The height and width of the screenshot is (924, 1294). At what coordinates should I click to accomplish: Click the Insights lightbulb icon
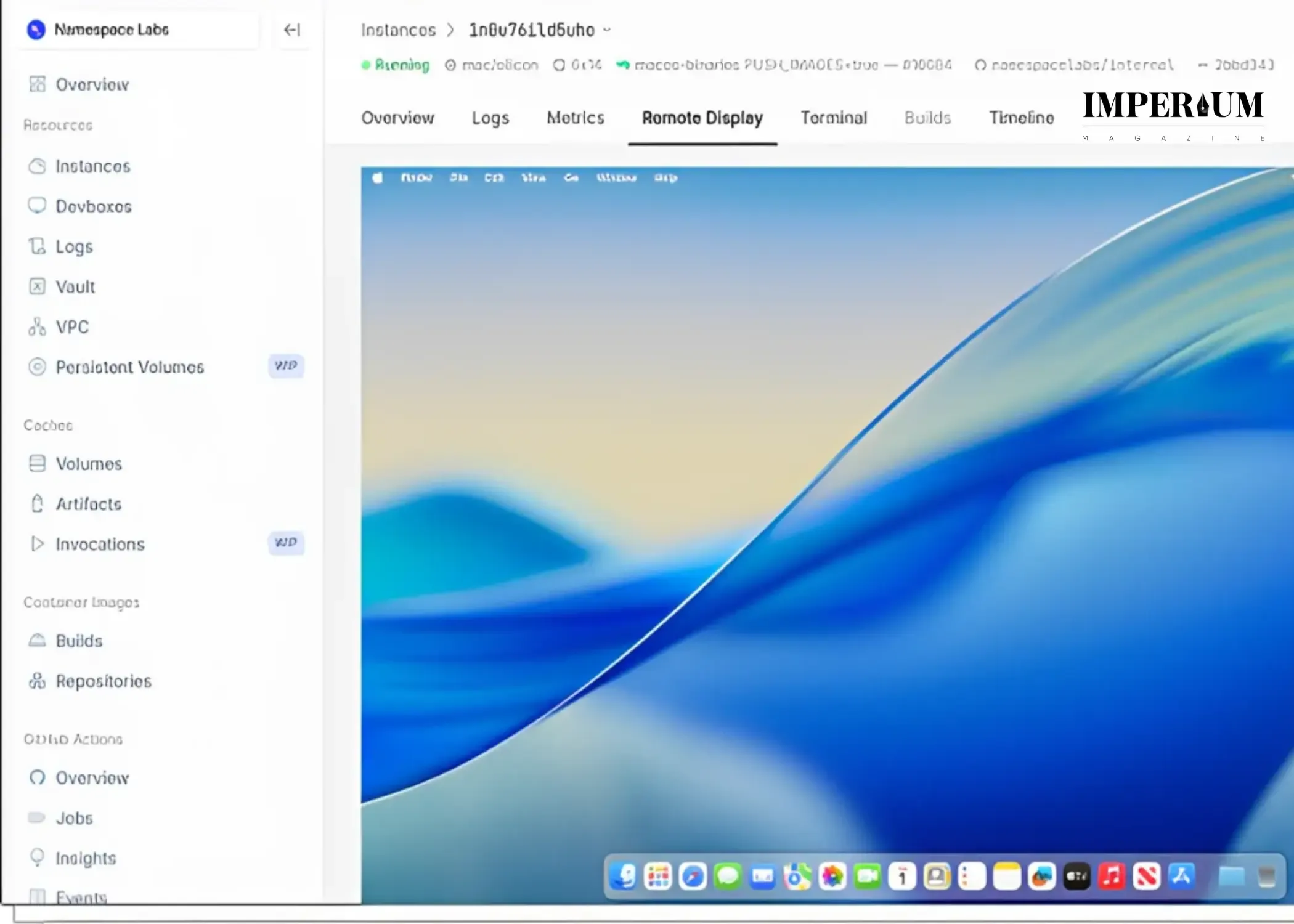pyautogui.click(x=37, y=857)
